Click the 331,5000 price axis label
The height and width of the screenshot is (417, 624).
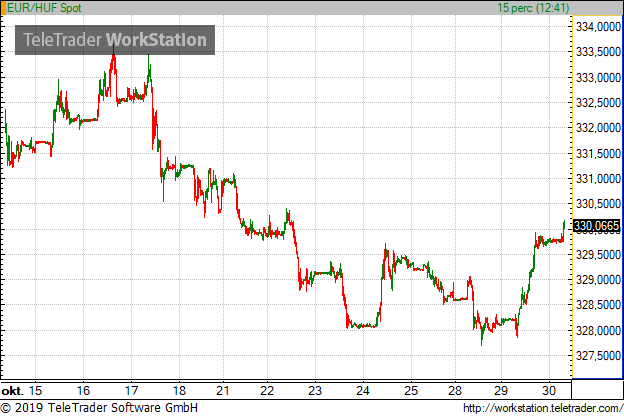coord(598,154)
